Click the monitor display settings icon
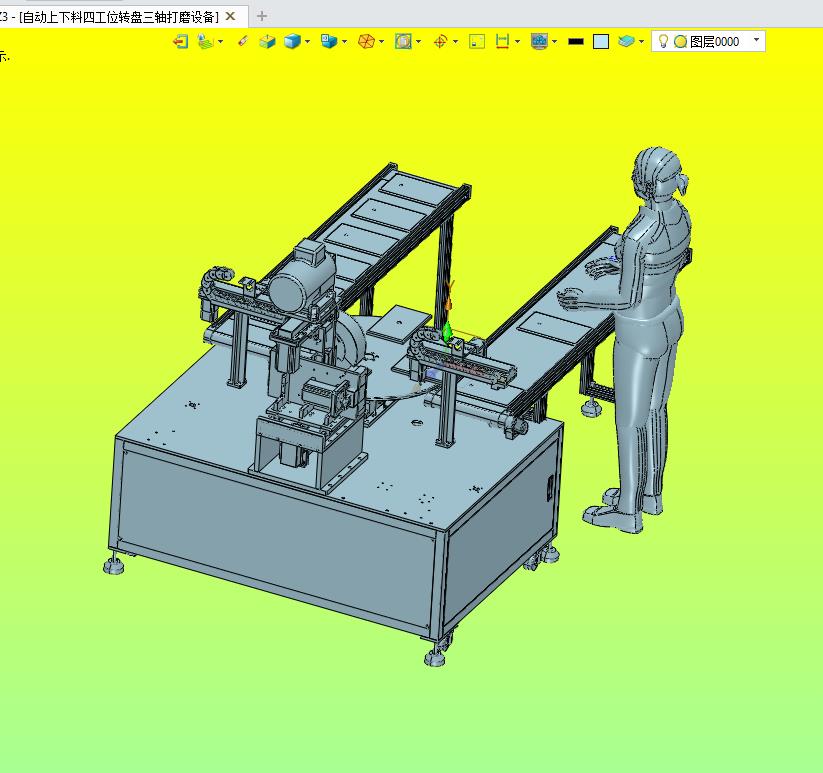Image resolution: width=823 pixels, height=773 pixels. (x=539, y=41)
